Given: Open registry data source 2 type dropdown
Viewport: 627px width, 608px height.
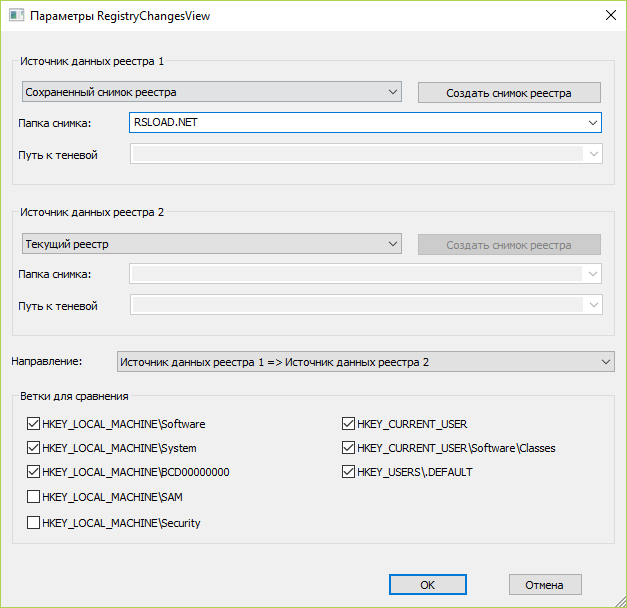Looking at the screenshot, I should [x=391, y=244].
